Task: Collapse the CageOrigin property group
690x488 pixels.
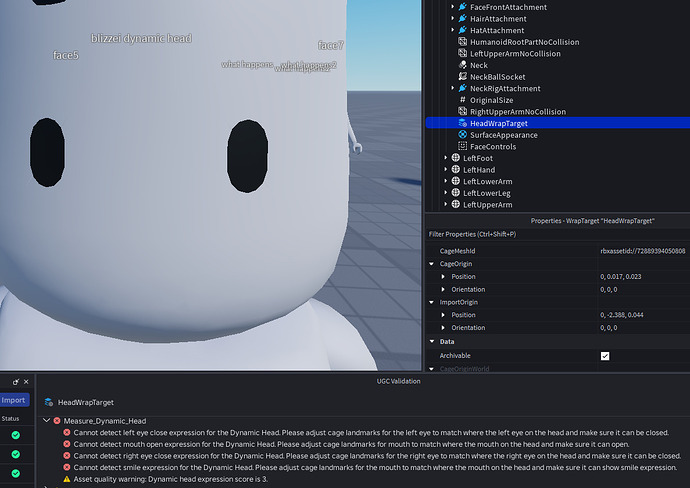Action: [x=432, y=264]
